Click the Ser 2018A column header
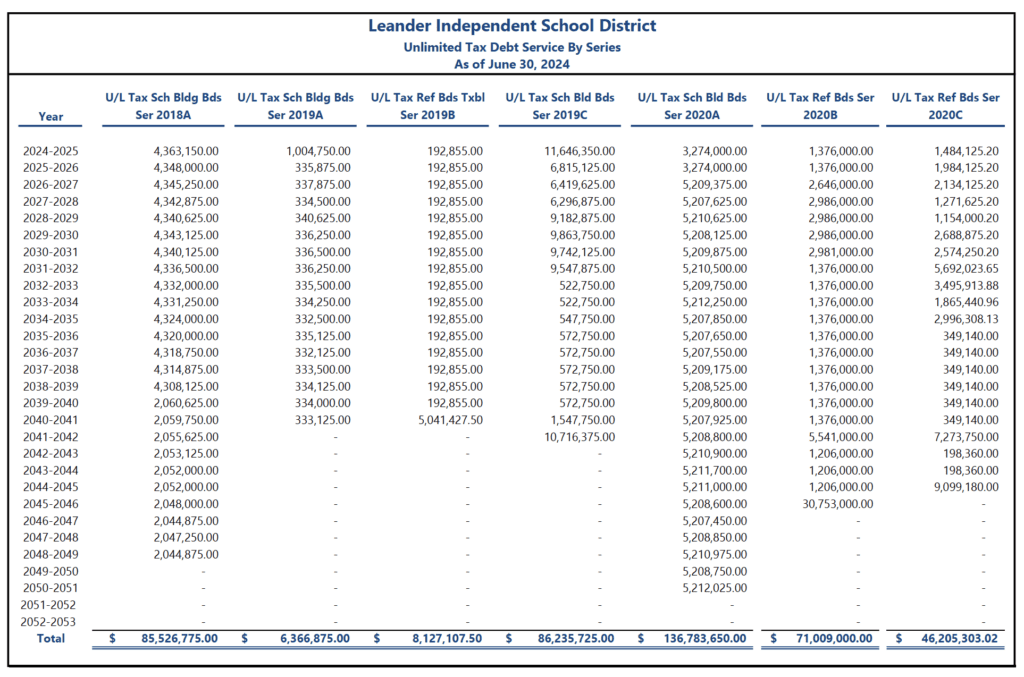1024x677 pixels. tap(163, 106)
